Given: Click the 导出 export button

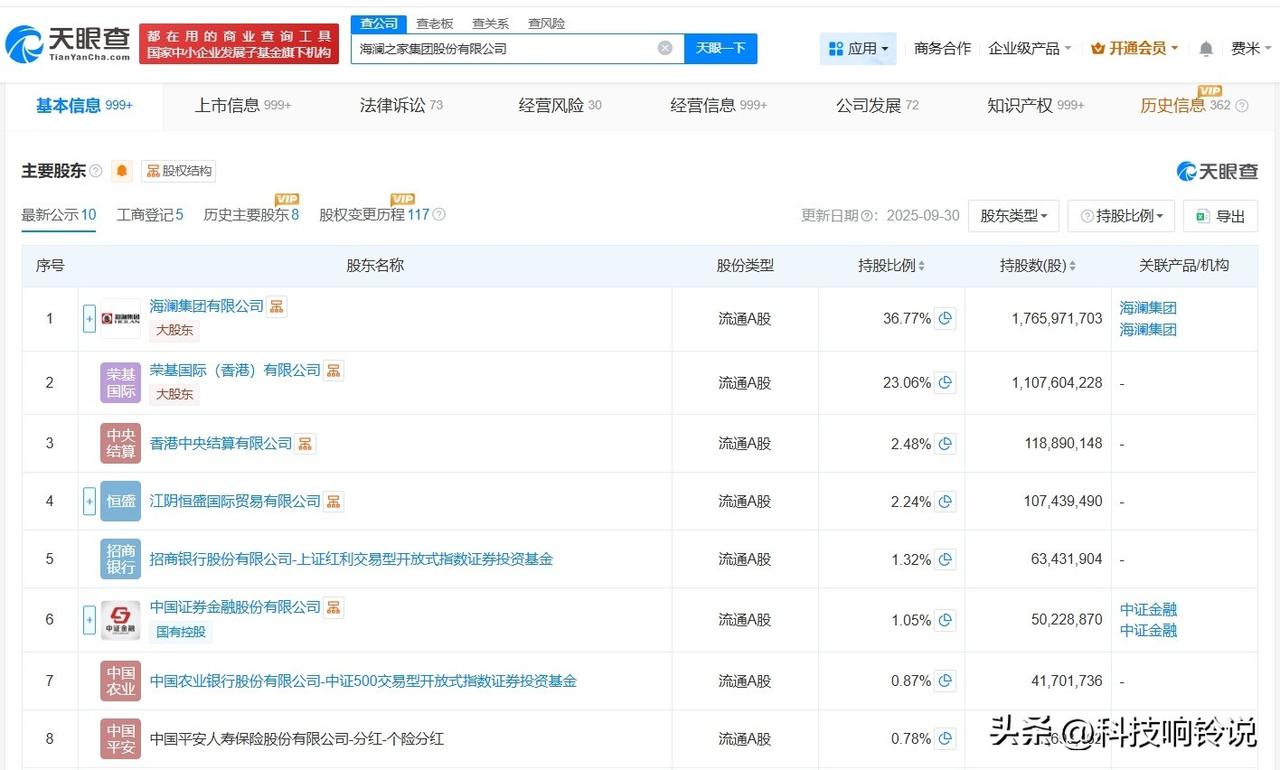Looking at the screenshot, I should pyautogui.click(x=1220, y=216).
